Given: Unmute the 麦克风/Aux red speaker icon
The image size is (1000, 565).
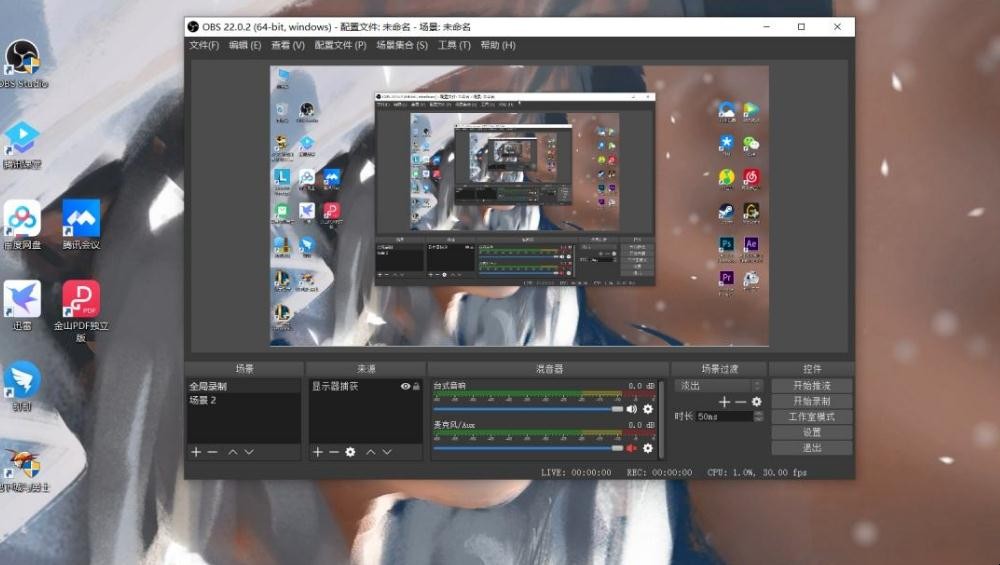Looking at the screenshot, I should point(632,448).
